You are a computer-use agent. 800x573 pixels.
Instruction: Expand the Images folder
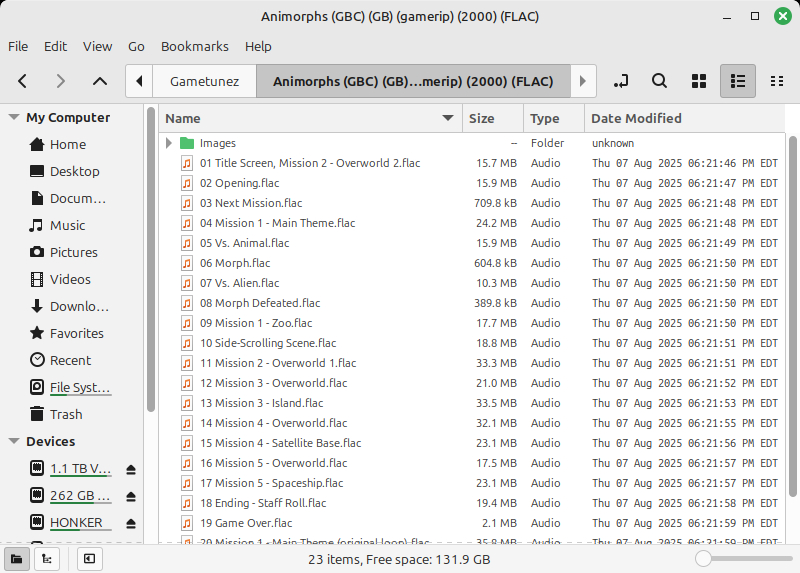click(x=169, y=143)
